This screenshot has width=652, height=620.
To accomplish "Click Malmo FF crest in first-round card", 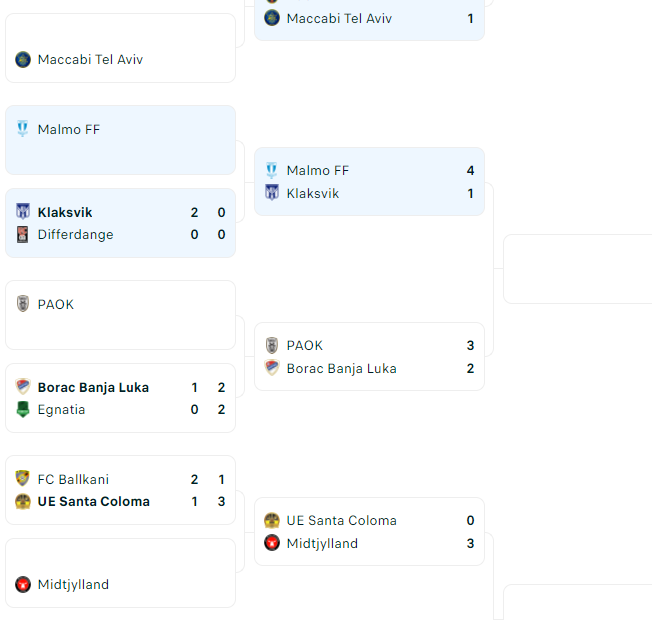I will coord(23,129).
